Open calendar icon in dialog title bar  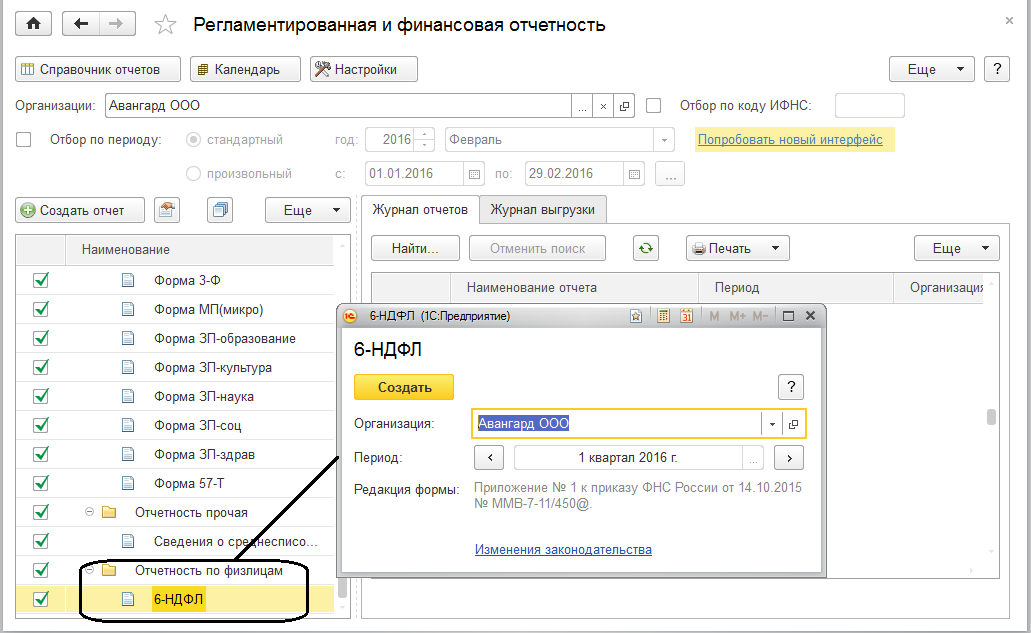(x=686, y=316)
